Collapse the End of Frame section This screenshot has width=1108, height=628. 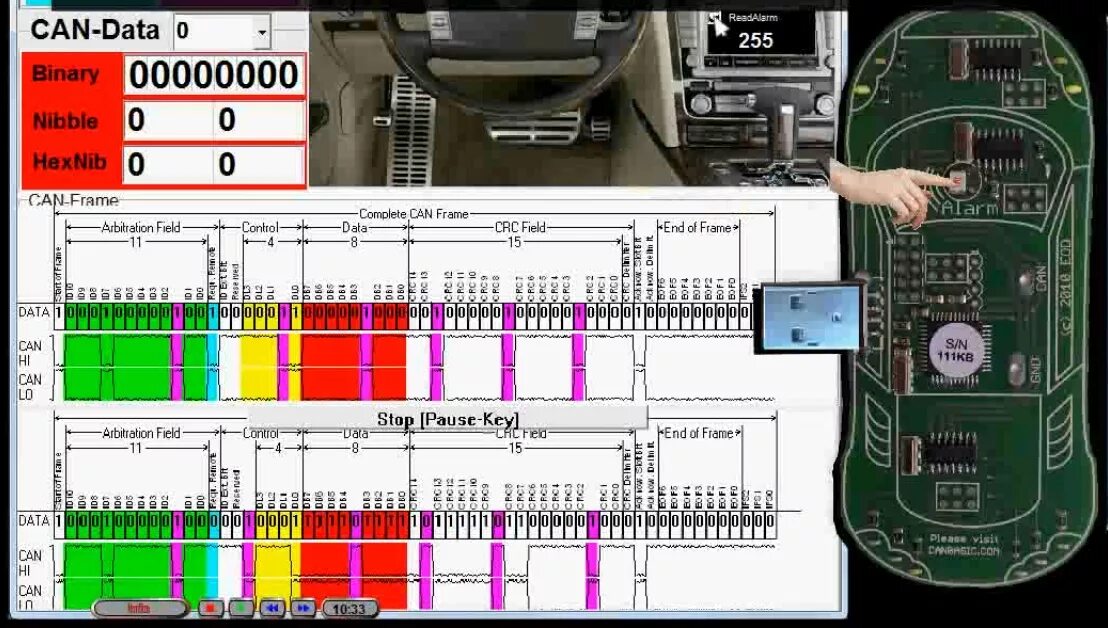point(697,227)
